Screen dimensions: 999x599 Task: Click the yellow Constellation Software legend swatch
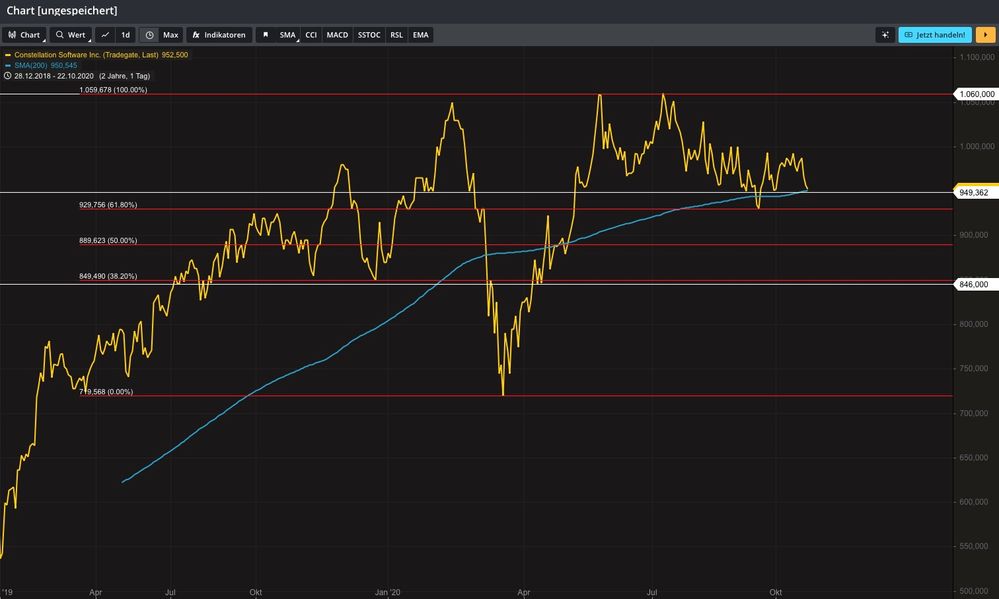[x=8, y=55]
